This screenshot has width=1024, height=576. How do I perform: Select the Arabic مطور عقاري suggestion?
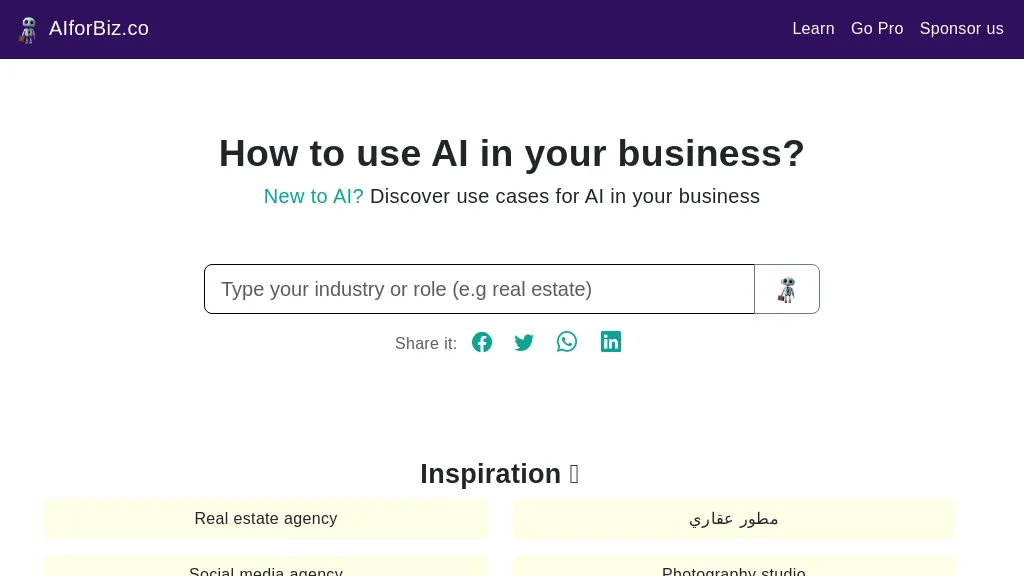[734, 519]
